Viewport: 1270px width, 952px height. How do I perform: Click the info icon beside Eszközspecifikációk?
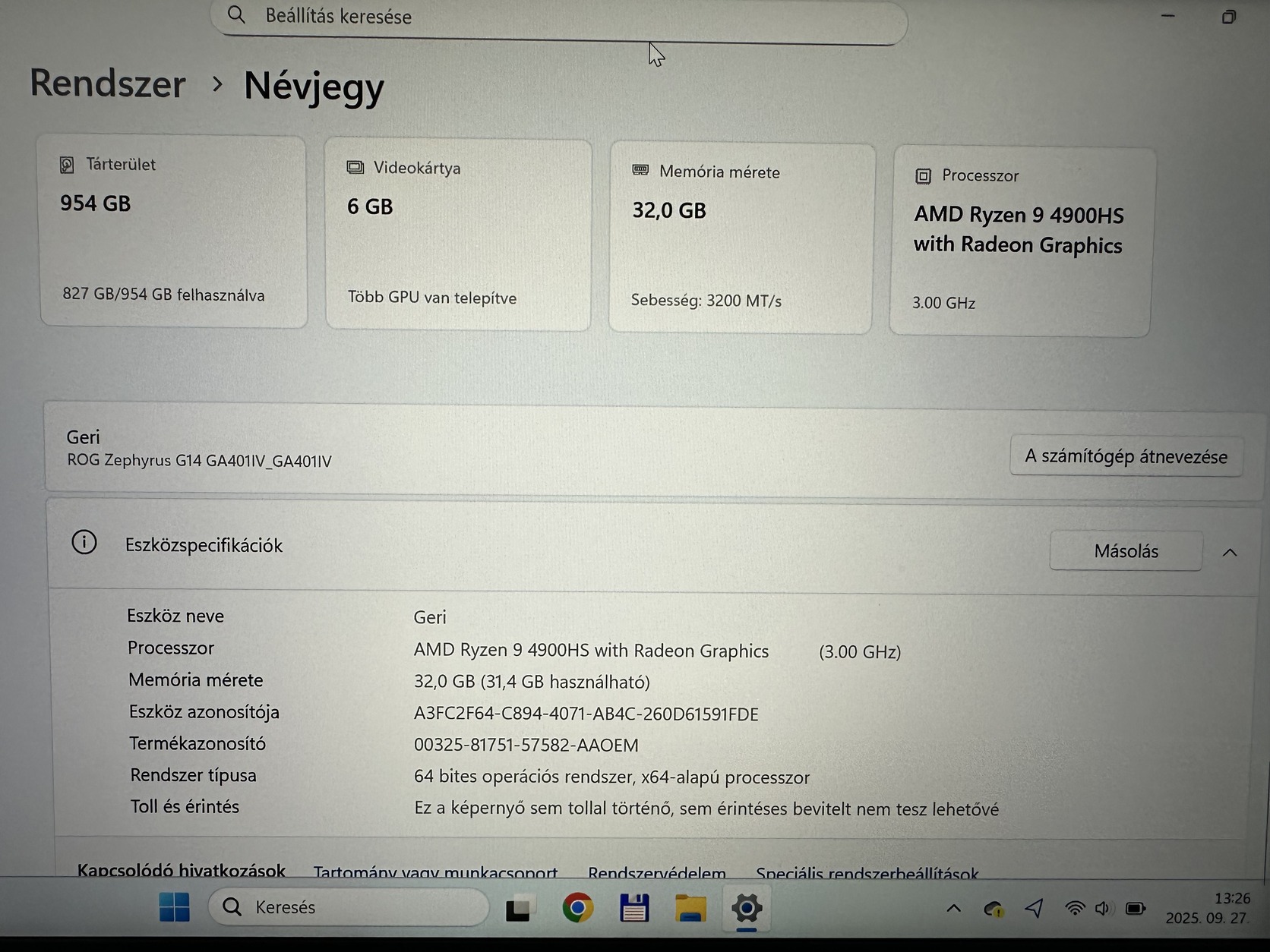[x=84, y=543]
